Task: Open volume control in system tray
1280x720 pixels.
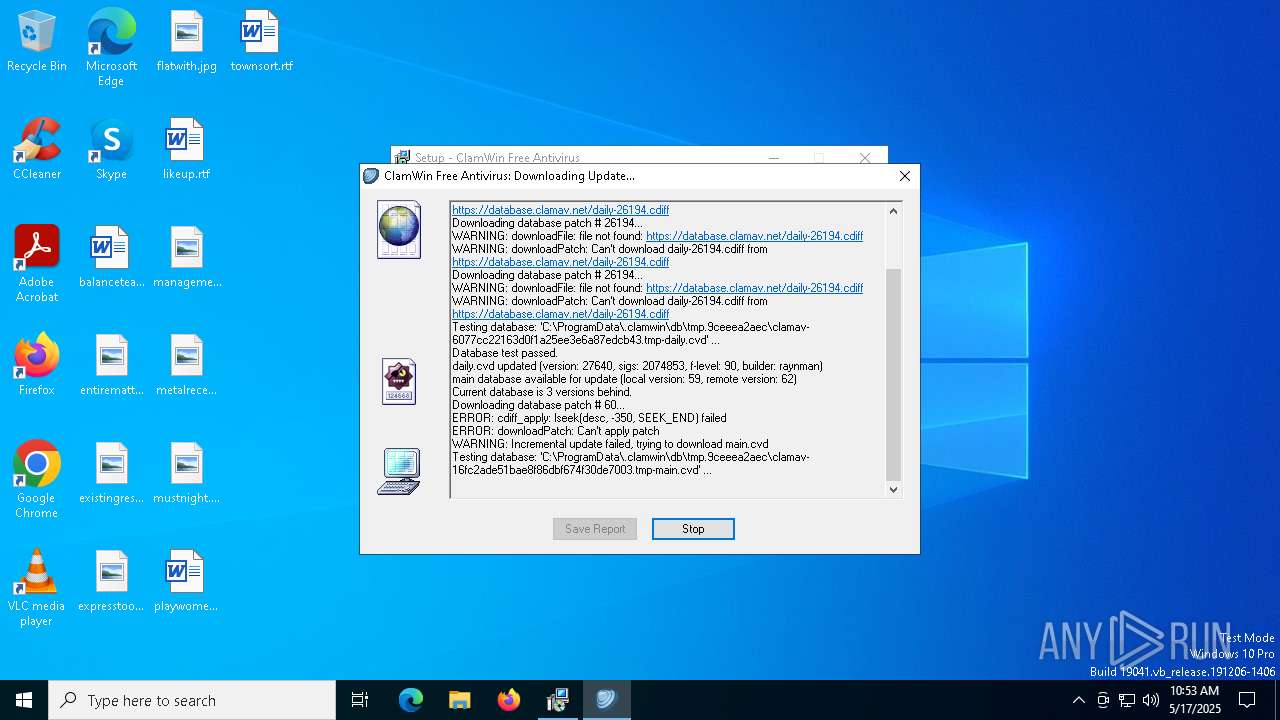Action: tap(1151, 700)
